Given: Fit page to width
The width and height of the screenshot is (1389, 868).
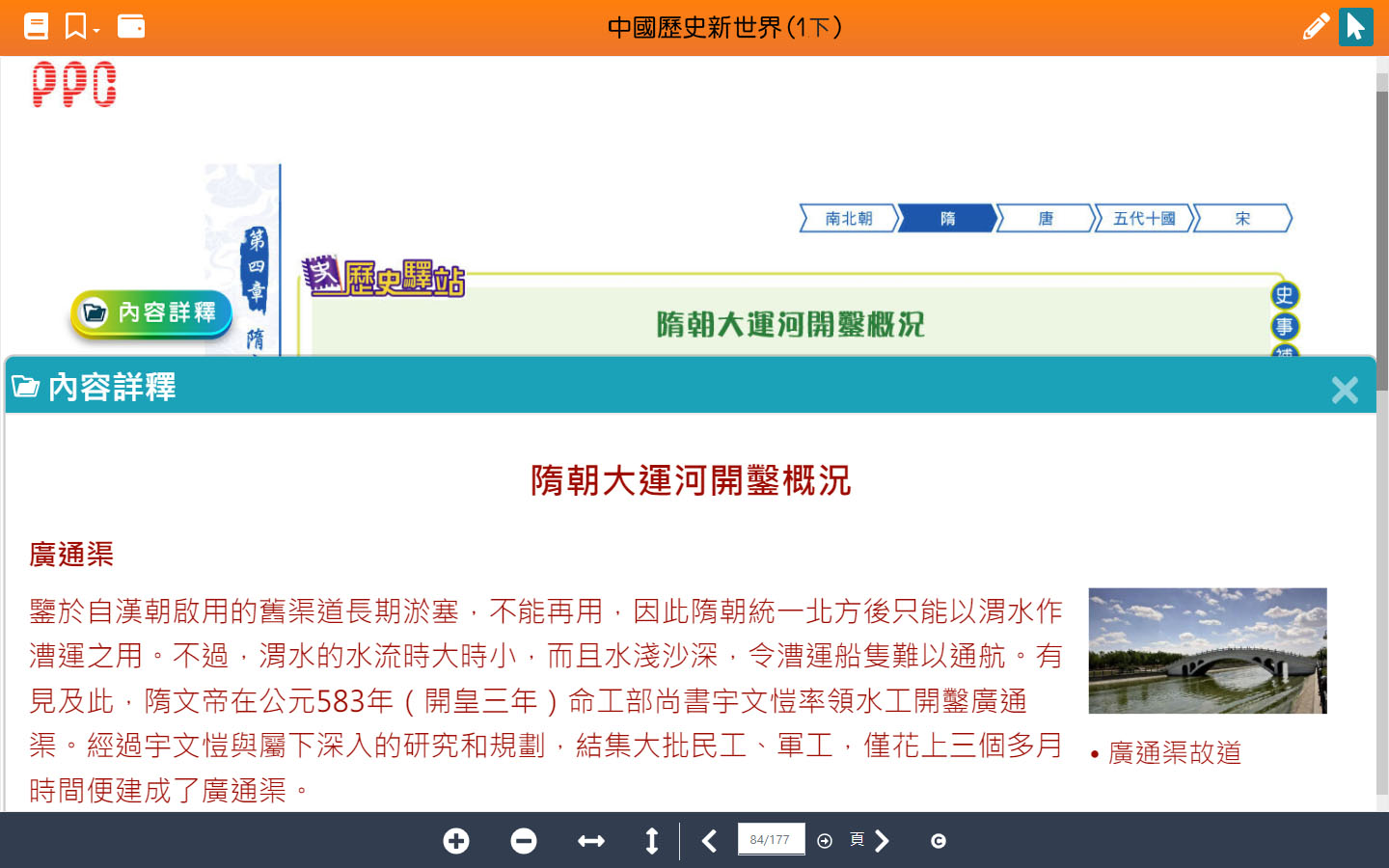Looking at the screenshot, I should click(590, 841).
